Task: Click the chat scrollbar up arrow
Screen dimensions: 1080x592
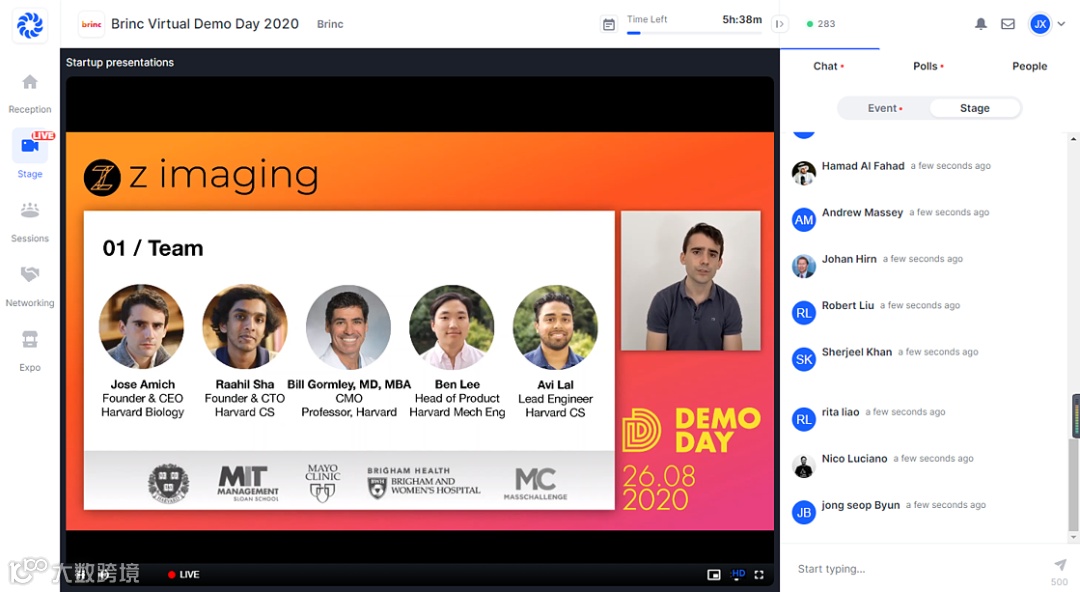Action: (x=1074, y=139)
